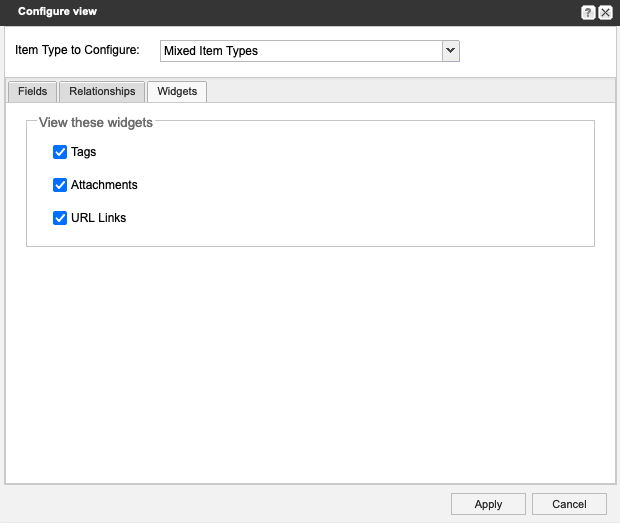Screen dimensions: 620x523
Task: Close the Configure view dialog
Action: coord(605,12)
